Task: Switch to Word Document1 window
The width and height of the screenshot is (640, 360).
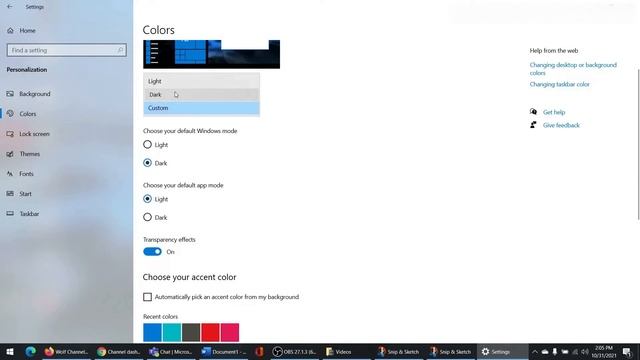Action: click(x=224, y=351)
